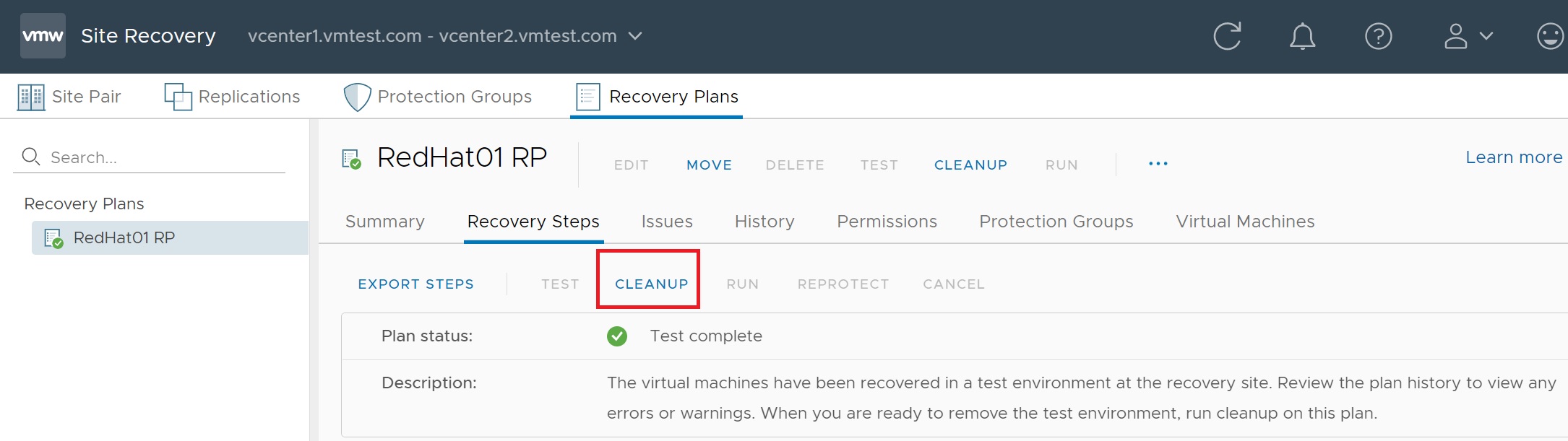The width and height of the screenshot is (1568, 441).
Task: Open the help question mark icon
Action: point(1378,36)
